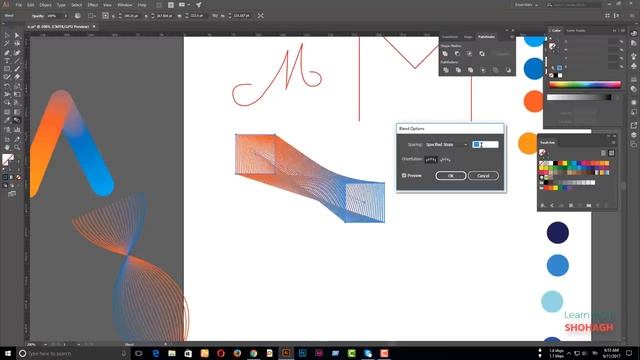Open Photoshop from the taskbar
This screenshot has width=640, height=360.
[302, 353]
